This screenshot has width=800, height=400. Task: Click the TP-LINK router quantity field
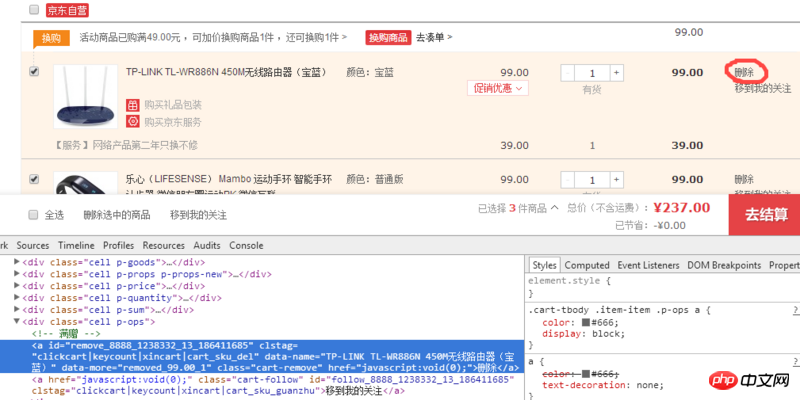click(592, 73)
